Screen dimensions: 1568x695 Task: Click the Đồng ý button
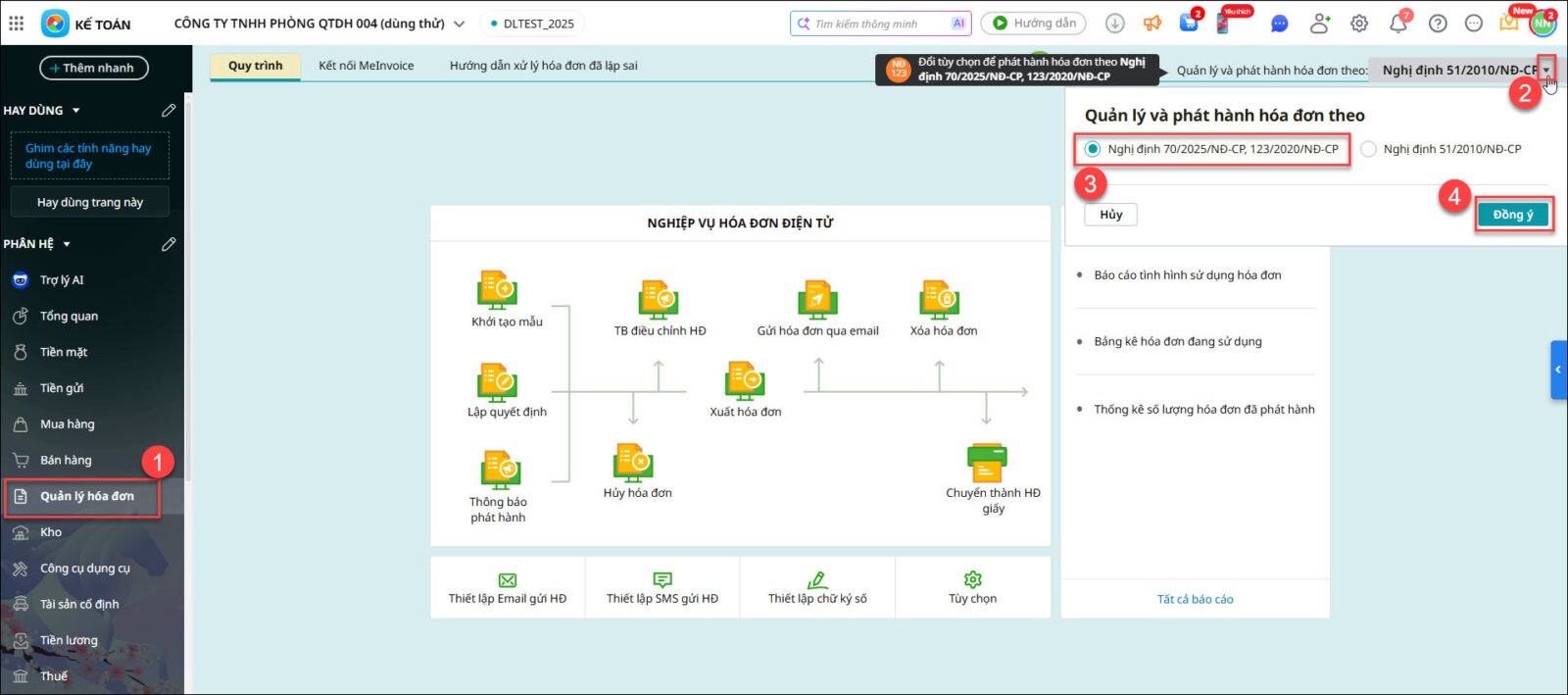coord(1512,215)
